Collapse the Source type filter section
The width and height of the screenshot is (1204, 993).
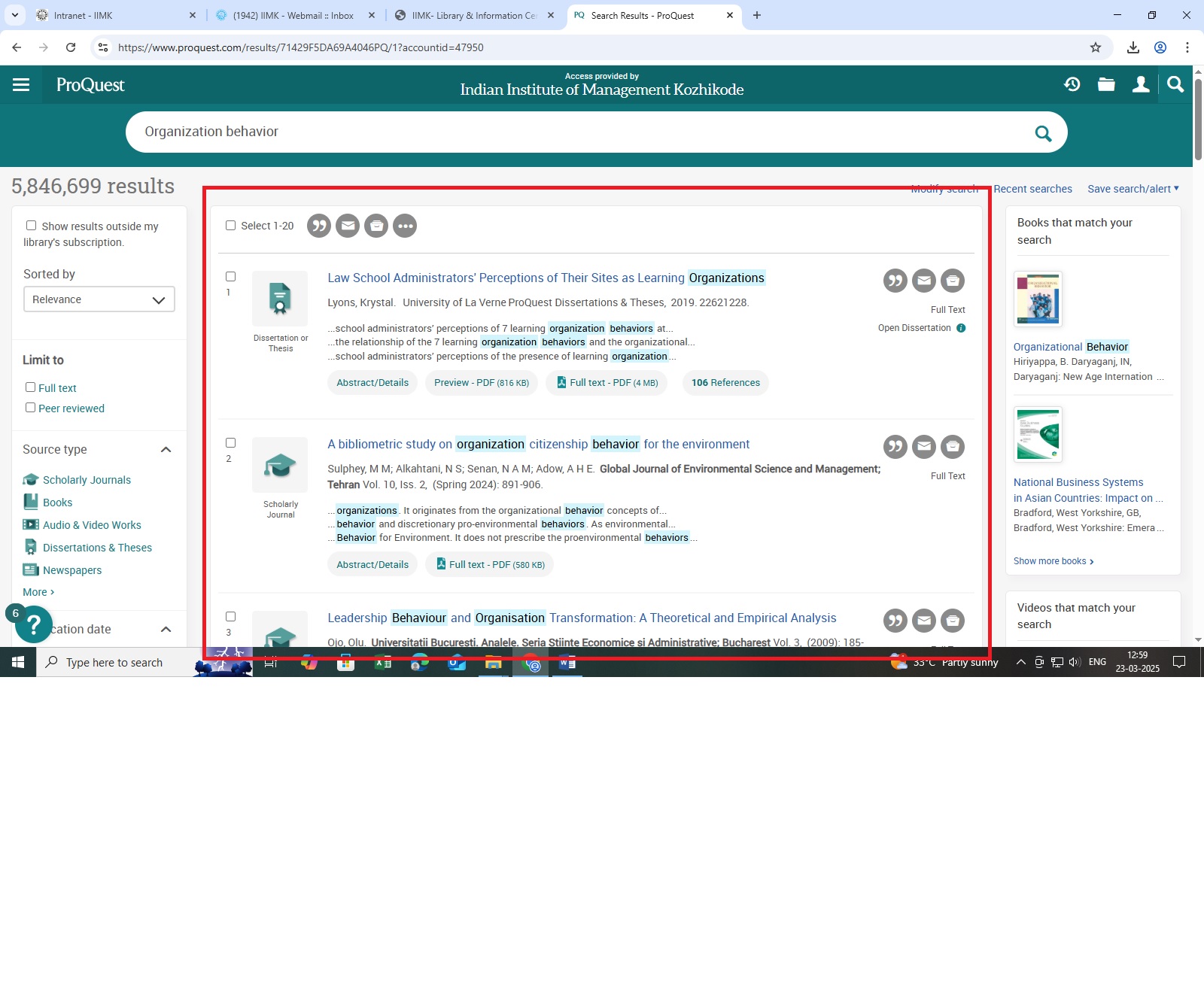[166, 450]
